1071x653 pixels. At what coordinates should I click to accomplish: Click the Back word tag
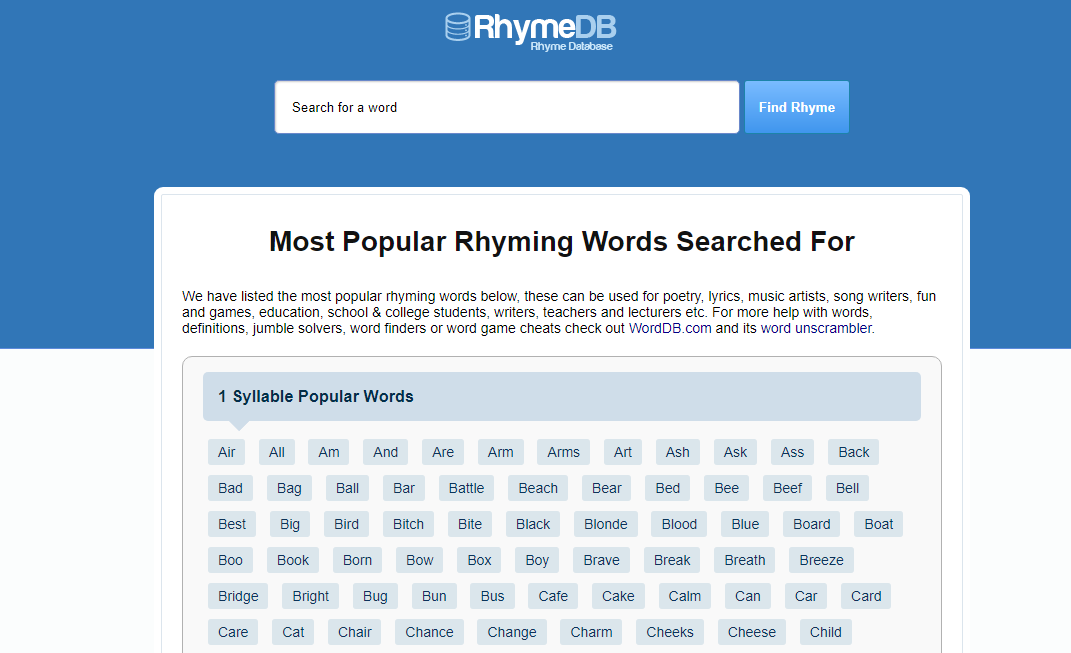(x=854, y=452)
